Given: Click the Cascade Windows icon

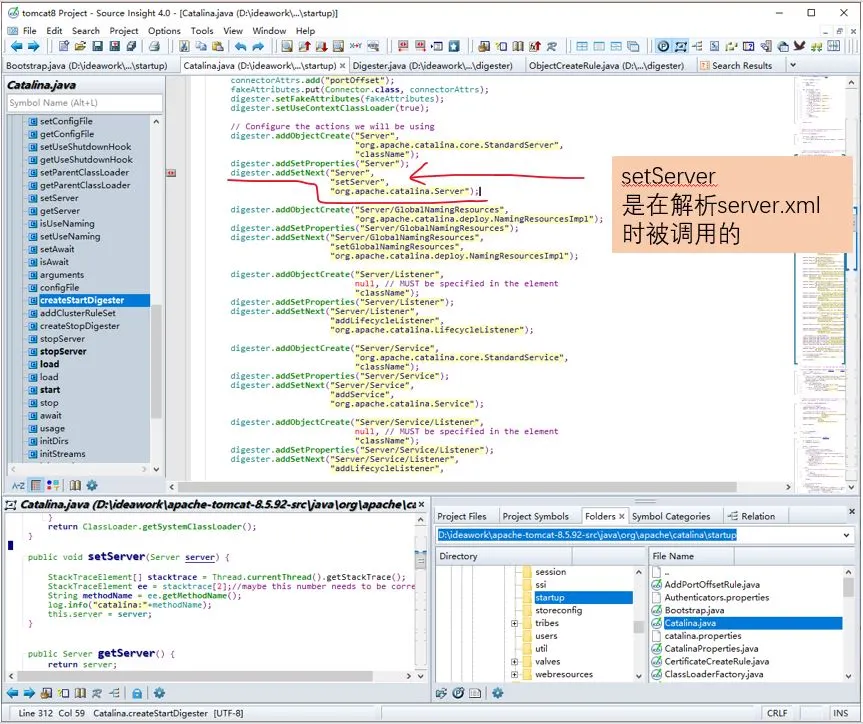Looking at the screenshot, I should 633,46.
